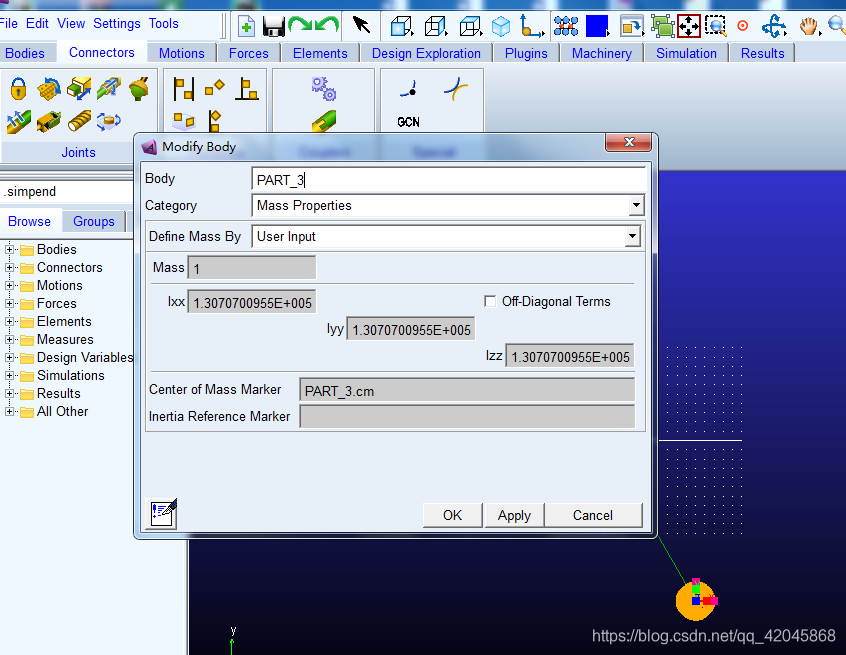Image resolution: width=846 pixels, height=655 pixels.
Task: Switch to the Groups browser tab
Action: click(x=93, y=221)
